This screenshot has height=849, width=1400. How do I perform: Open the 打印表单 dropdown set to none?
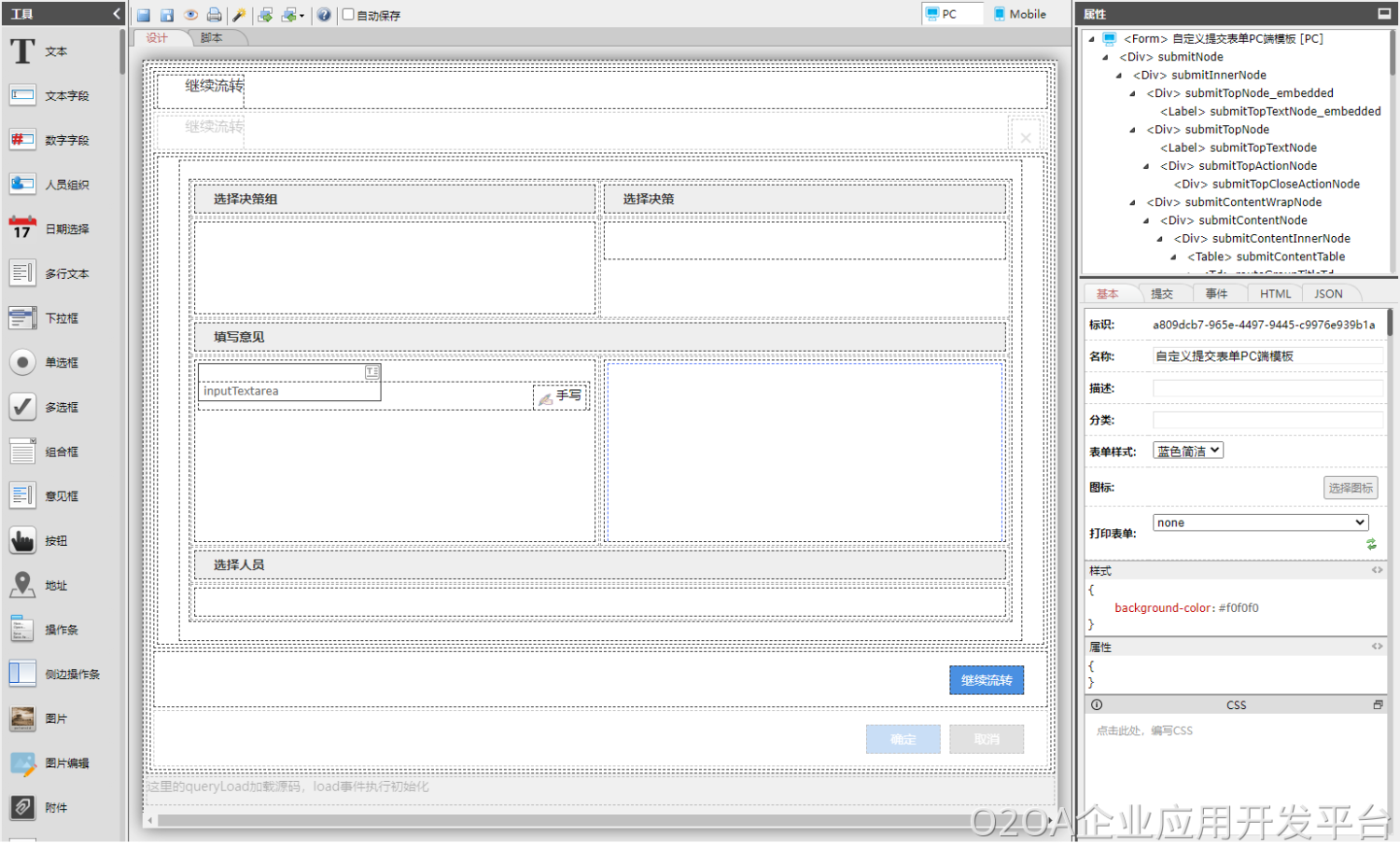click(x=1260, y=522)
